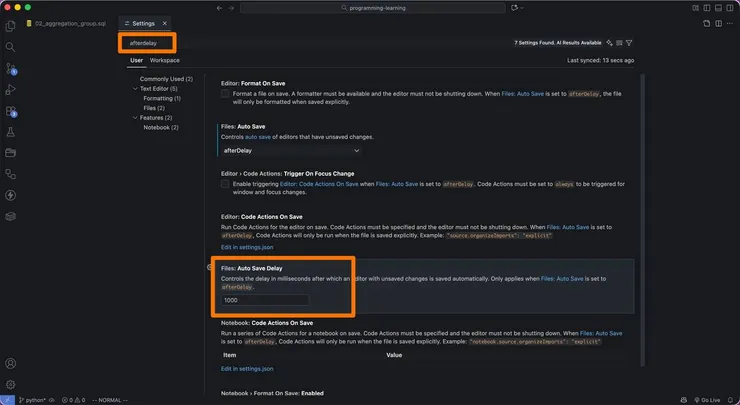Select the User settings scope tab
Viewport: 740px width, 405px height.
point(136,60)
